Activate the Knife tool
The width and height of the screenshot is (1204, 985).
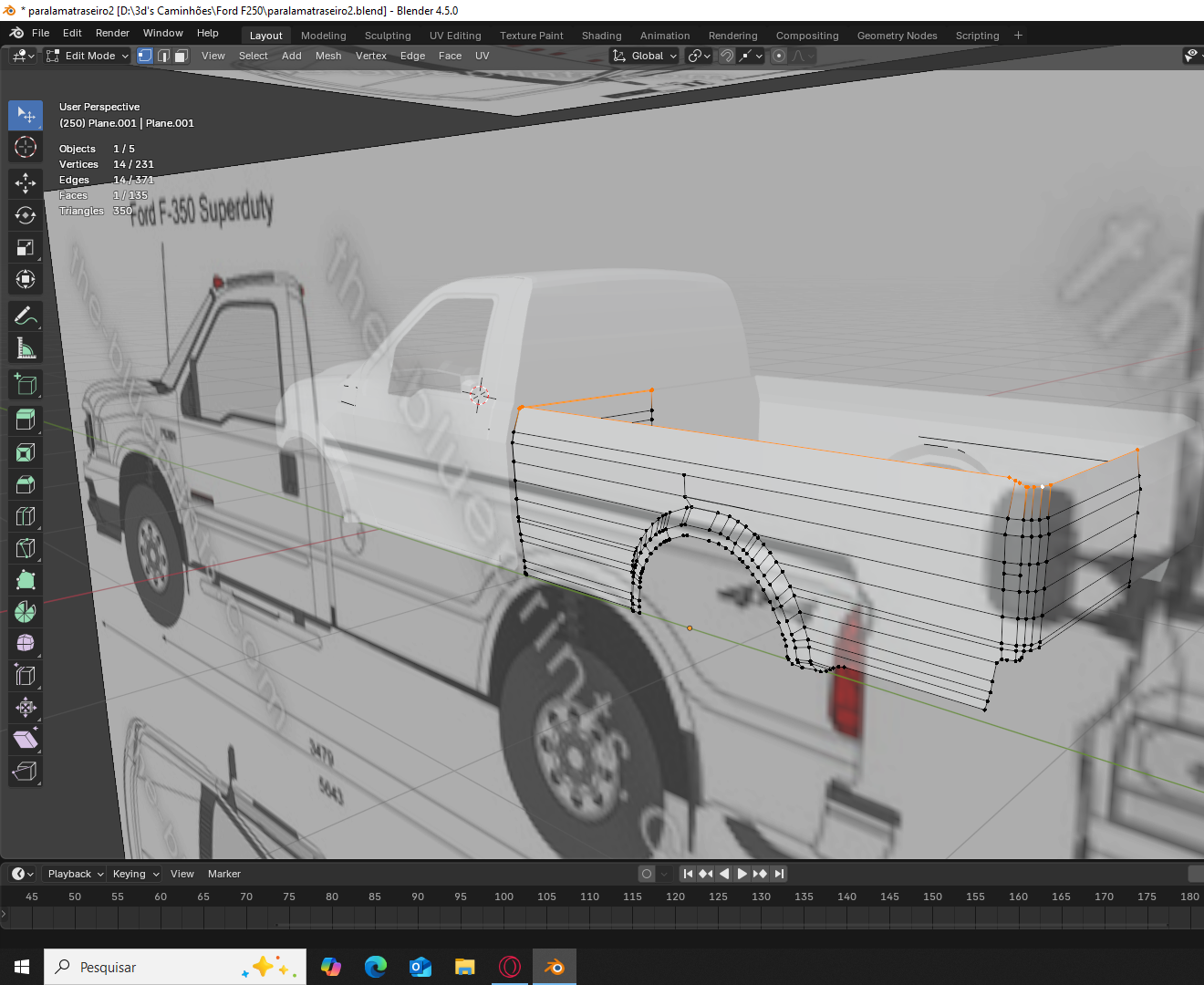[26, 548]
